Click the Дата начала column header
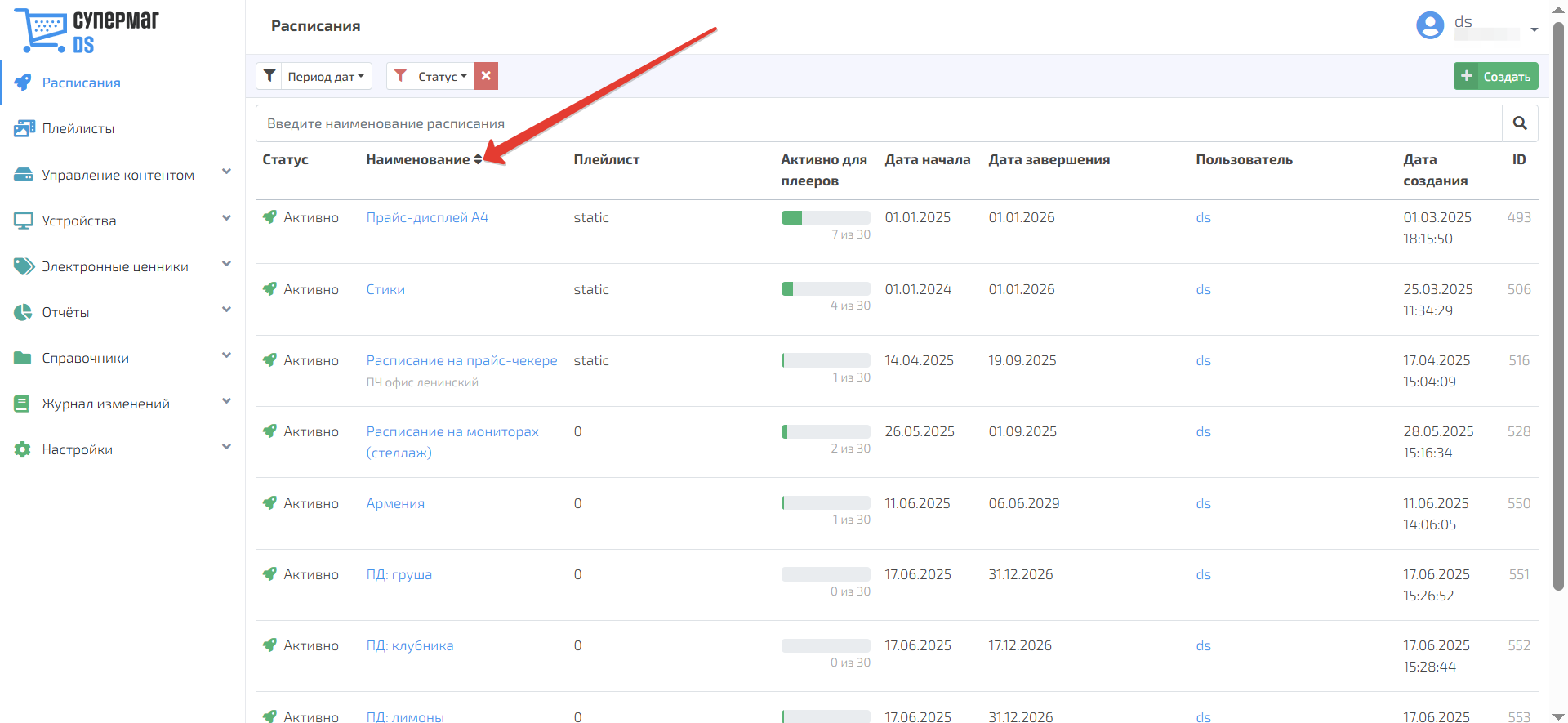This screenshot has height=723, width=1568. pyautogui.click(x=928, y=159)
